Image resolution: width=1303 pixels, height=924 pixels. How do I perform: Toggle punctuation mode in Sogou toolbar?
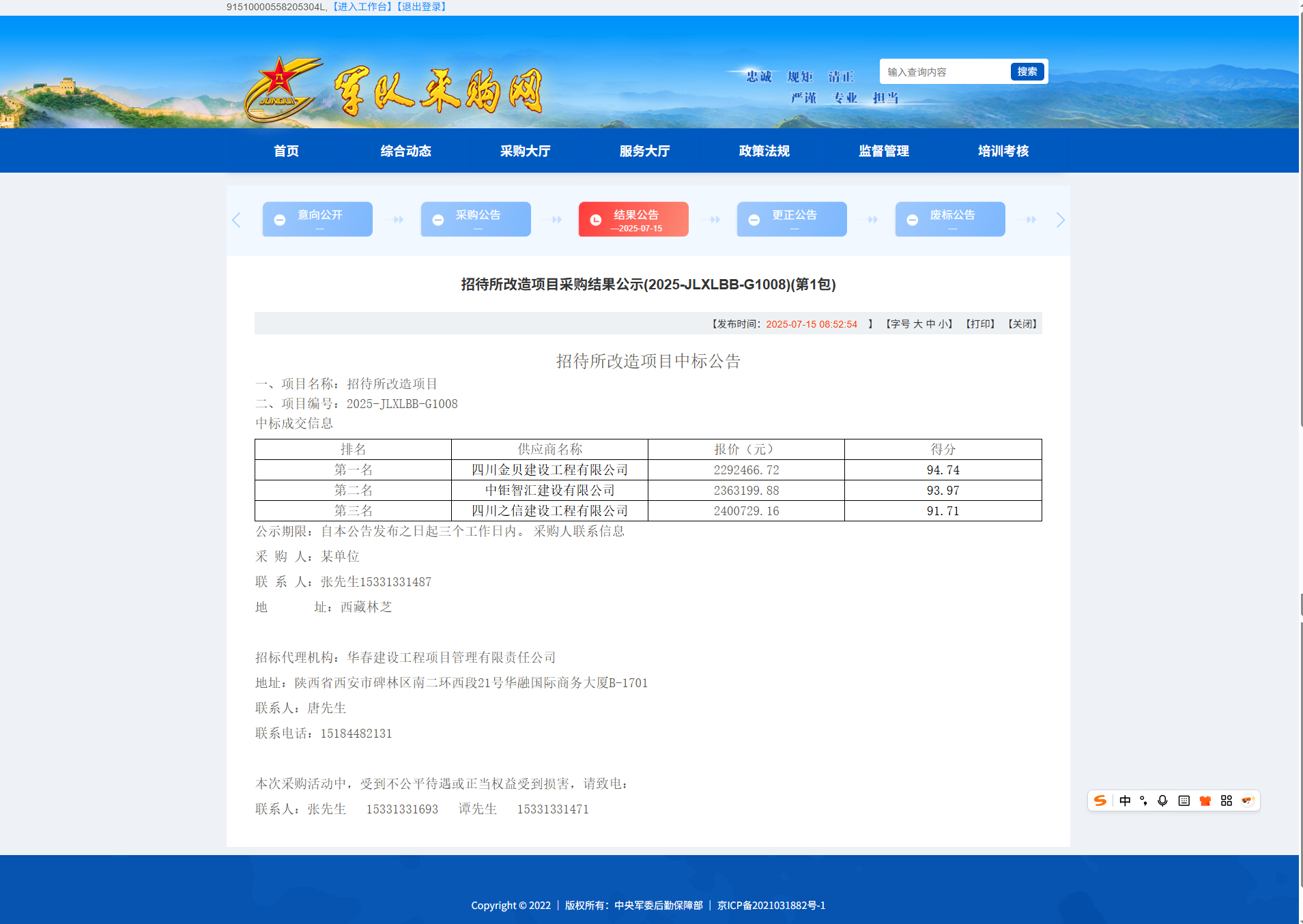[1143, 800]
